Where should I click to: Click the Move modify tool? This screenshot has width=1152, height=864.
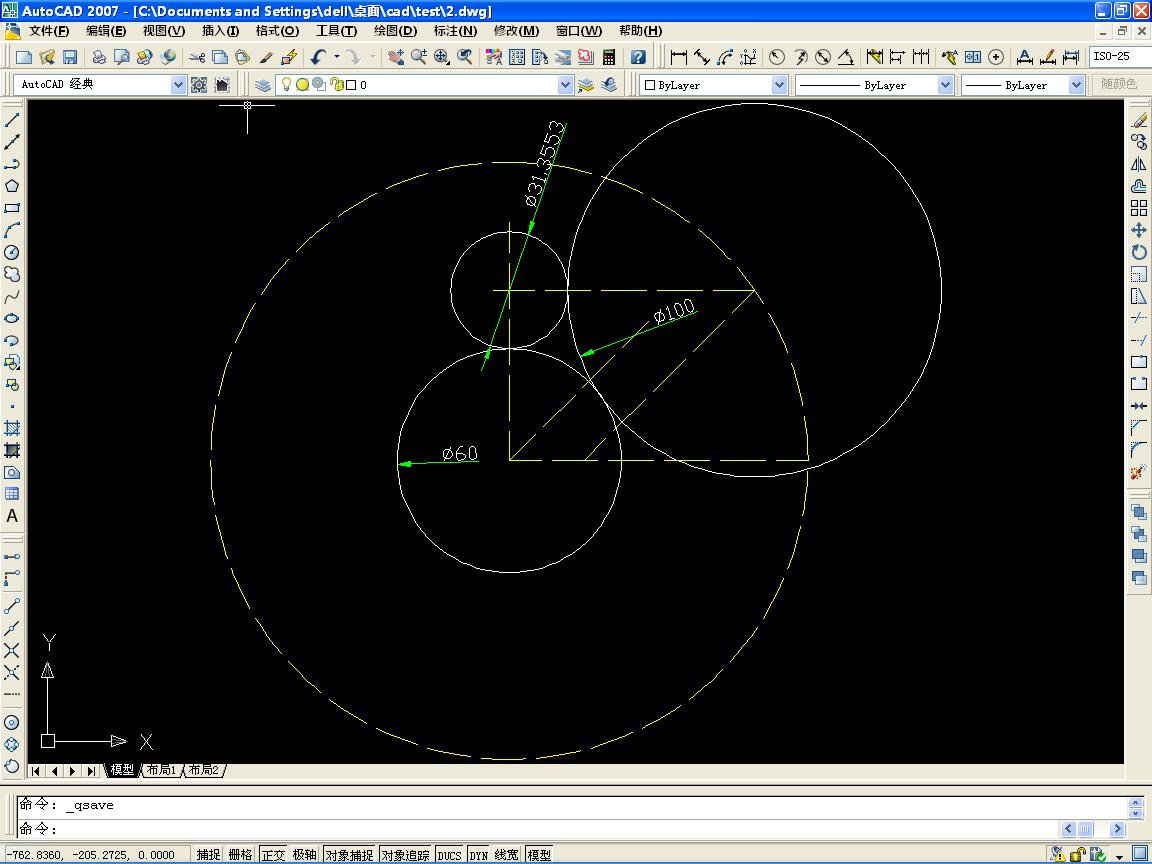coord(1139,230)
